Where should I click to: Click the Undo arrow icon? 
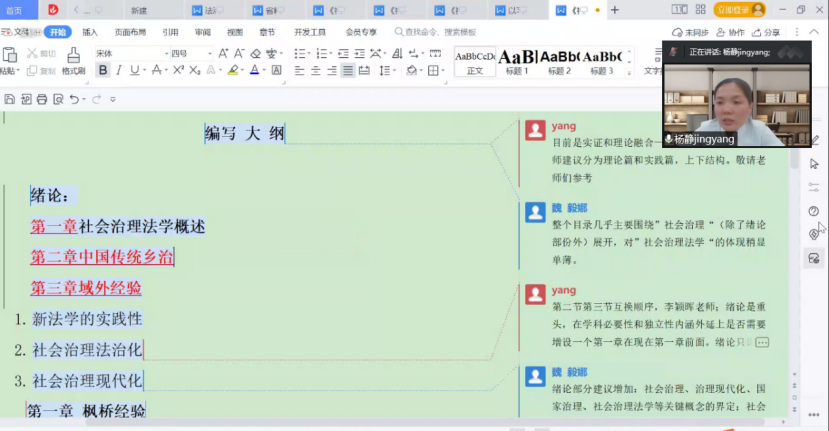click(75, 99)
